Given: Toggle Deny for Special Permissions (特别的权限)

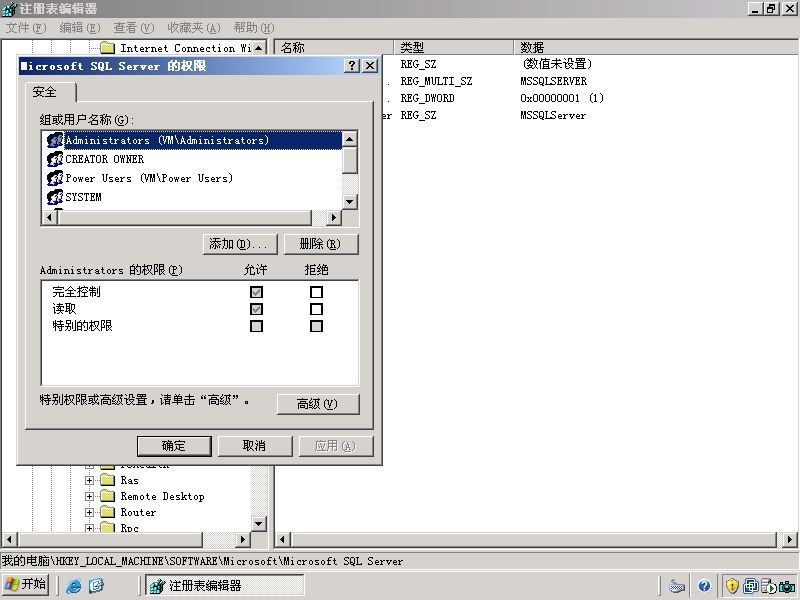Looking at the screenshot, I should pos(316,326).
